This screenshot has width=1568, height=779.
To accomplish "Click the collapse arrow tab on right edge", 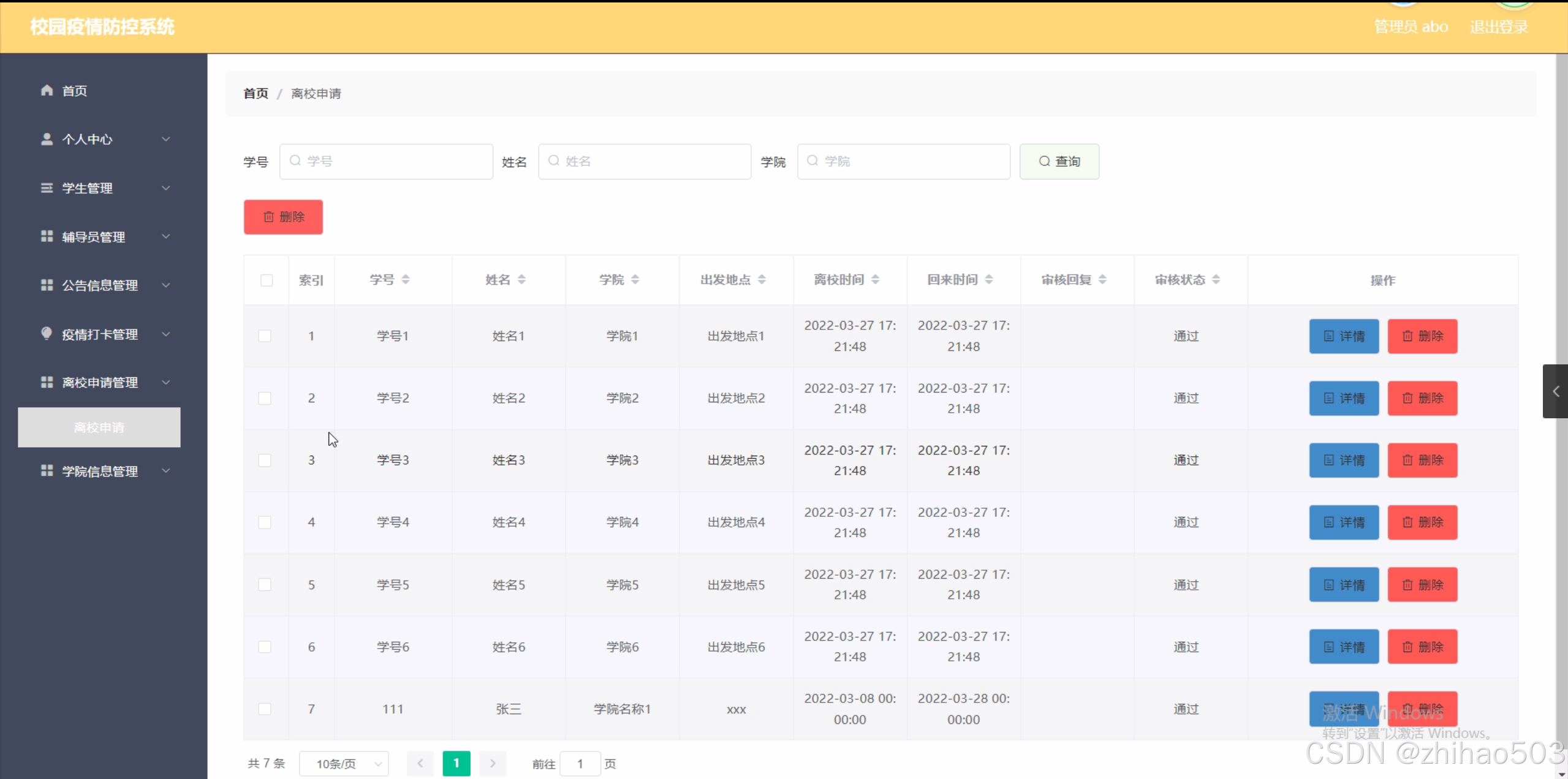I will pyautogui.click(x=1555, y=391).
